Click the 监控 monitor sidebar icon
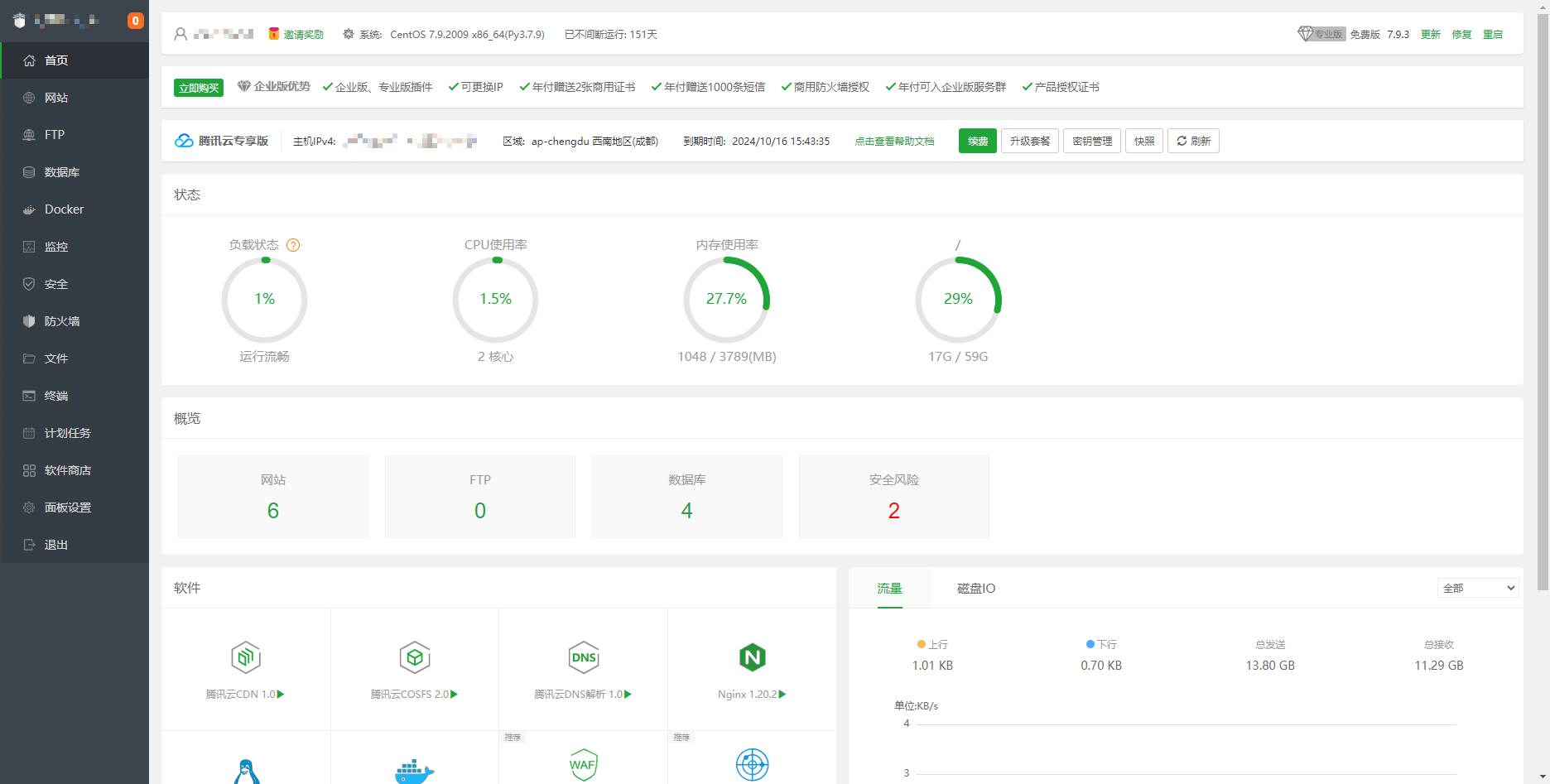Viewport: 1550px width, 784px height. 29,247
